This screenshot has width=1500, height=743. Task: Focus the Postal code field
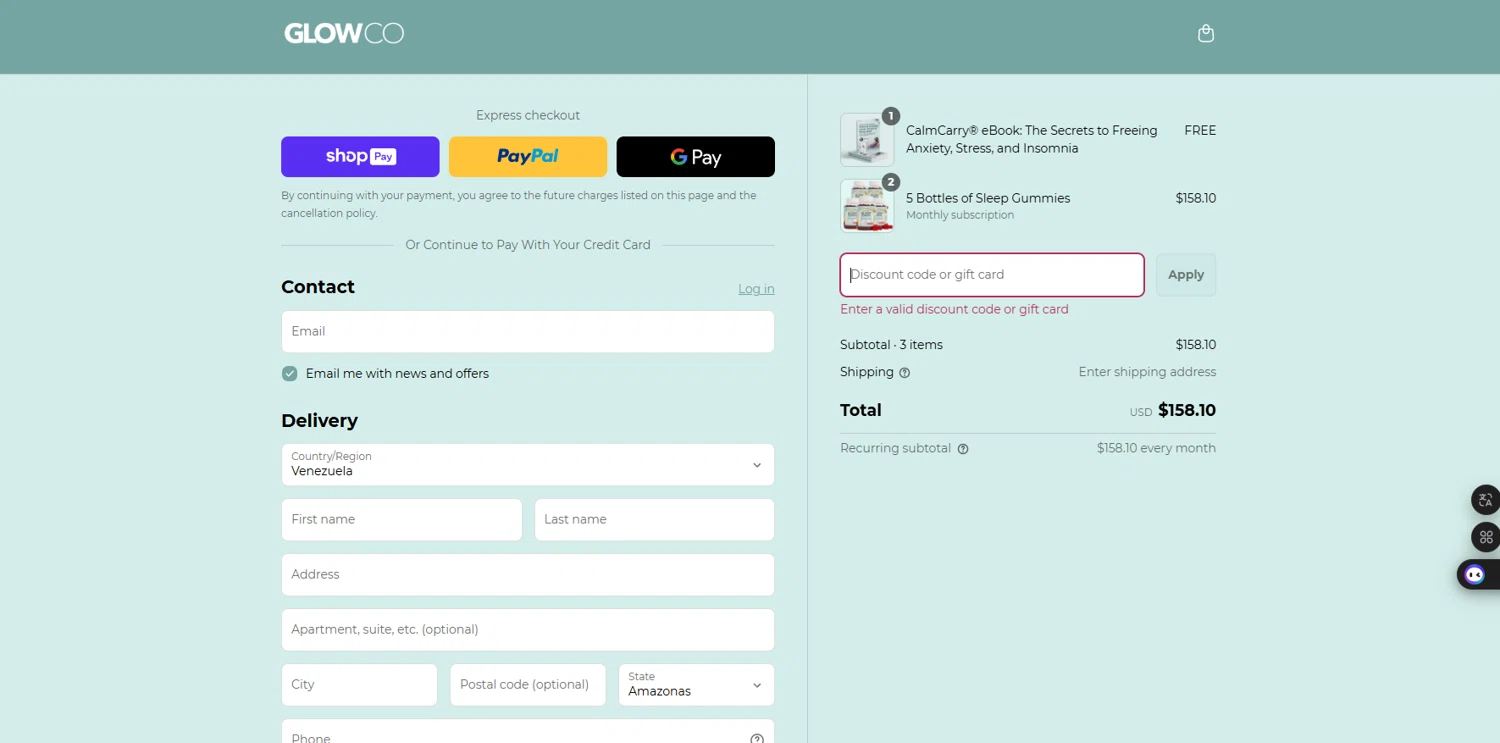[528, 685]
